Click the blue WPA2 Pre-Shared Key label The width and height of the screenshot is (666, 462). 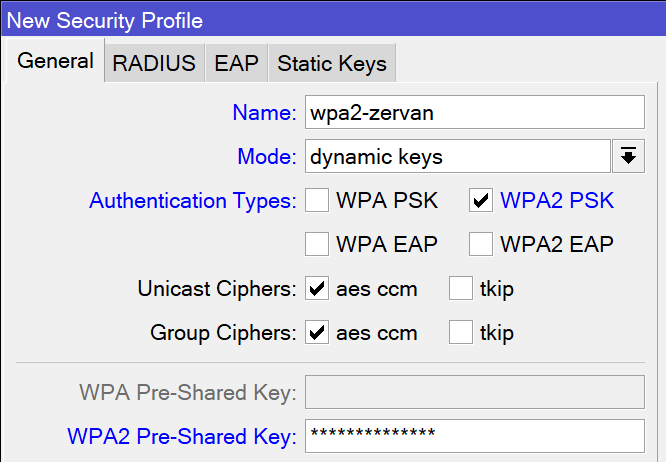point(181,436)
